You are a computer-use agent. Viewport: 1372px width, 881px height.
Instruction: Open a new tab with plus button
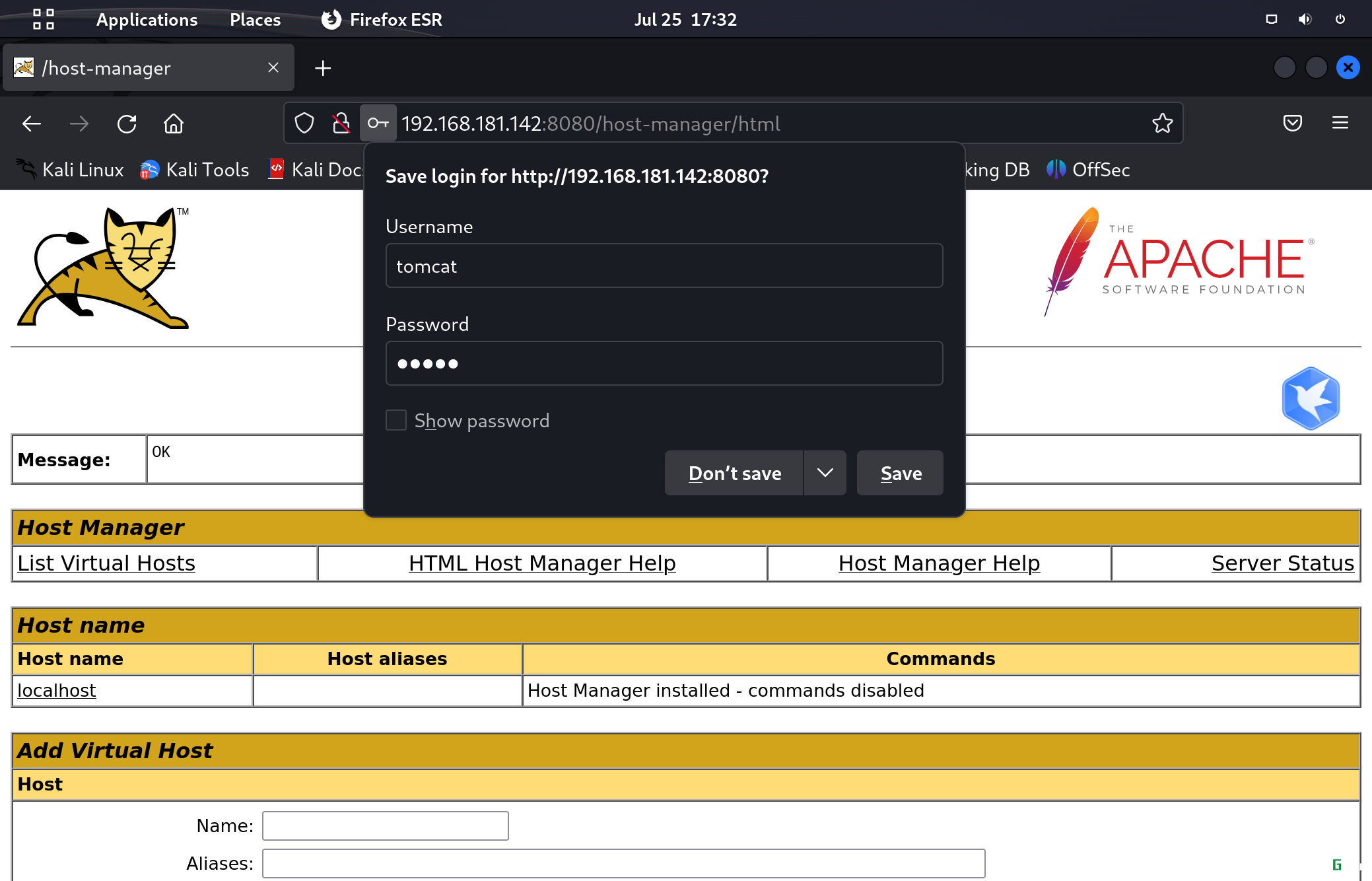tap(323, 68)
